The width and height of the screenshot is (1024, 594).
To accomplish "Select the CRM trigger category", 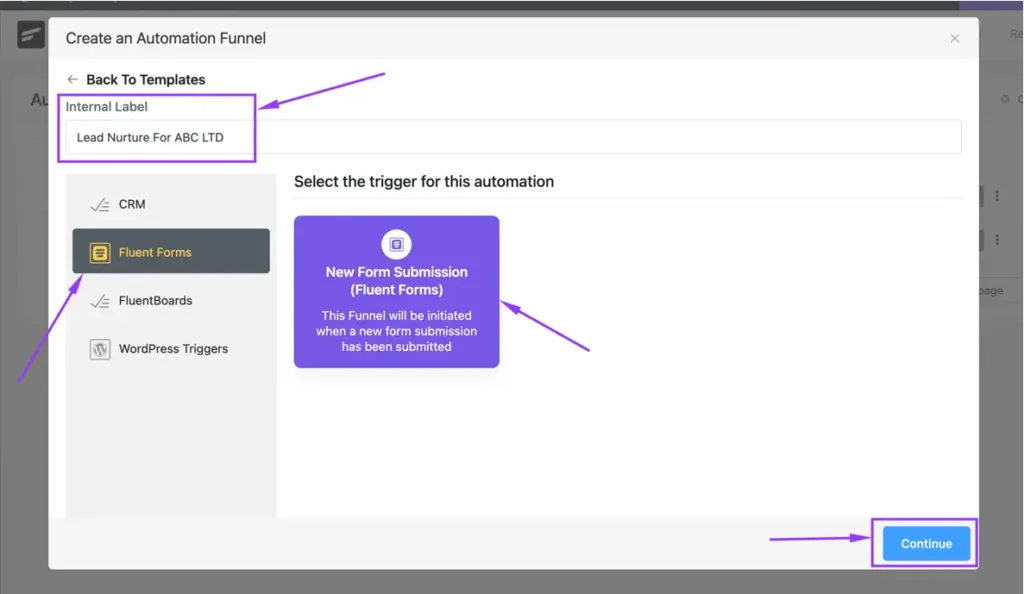I will [x=171, y=204].
